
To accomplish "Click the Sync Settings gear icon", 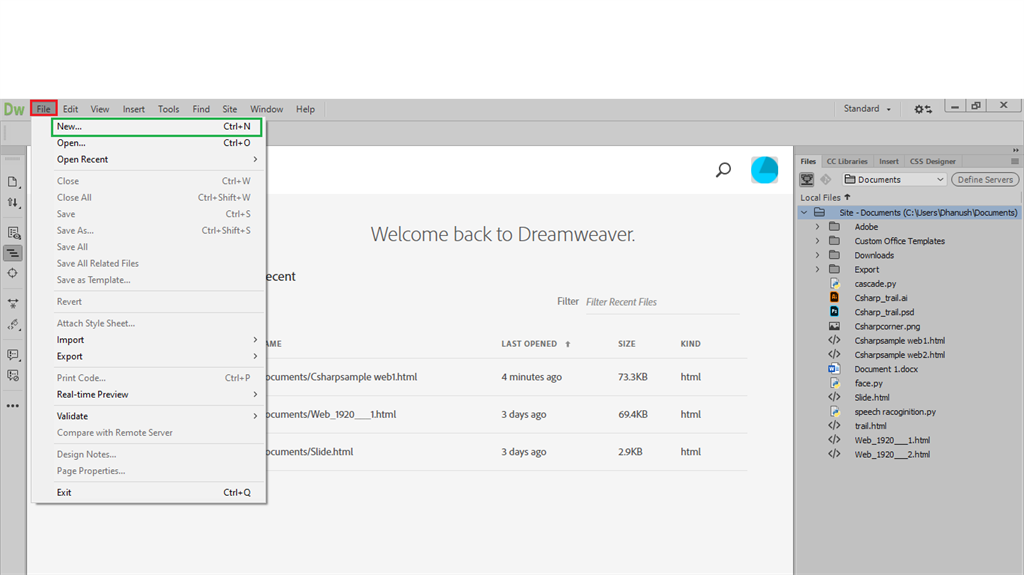I will tap(923, 109).
